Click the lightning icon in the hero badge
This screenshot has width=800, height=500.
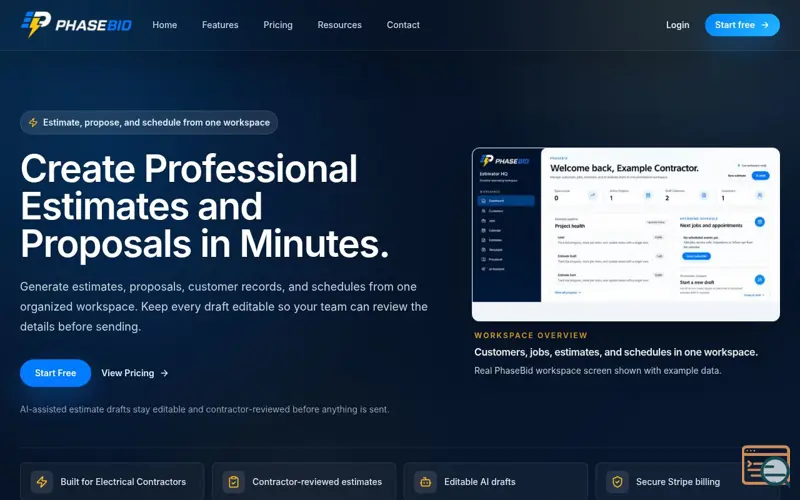(x=33, y=122)
